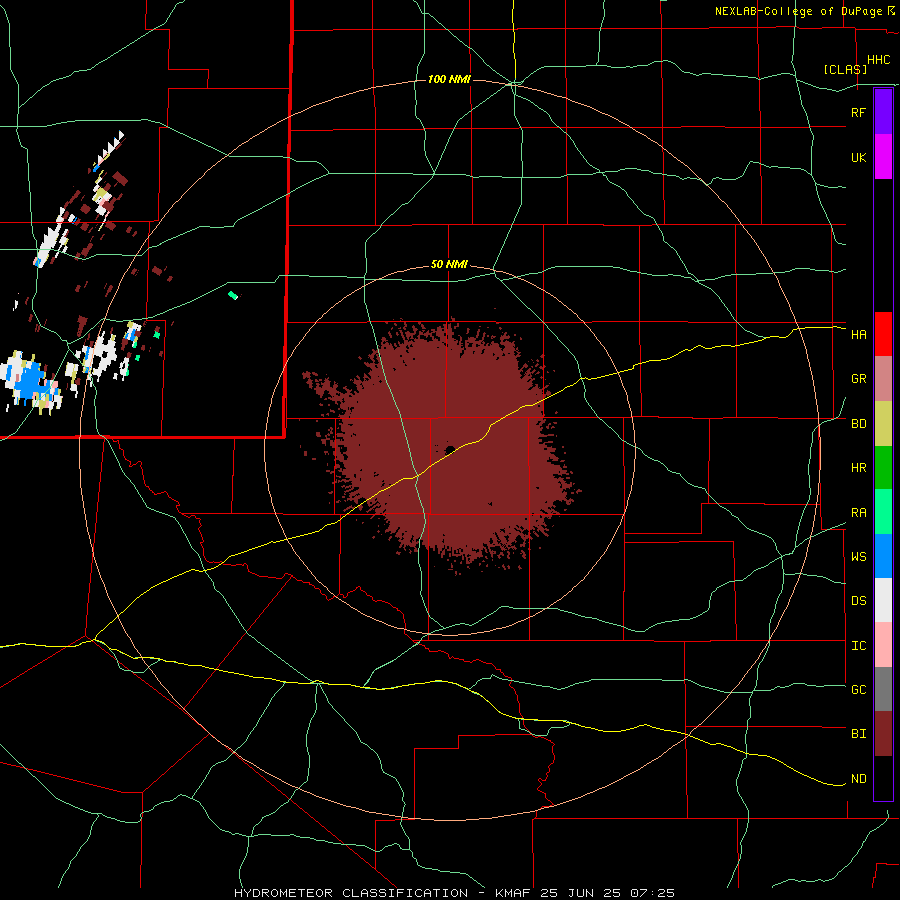Click the BI legend label
This screenshot has height=900, width=900.
click(x=858, y=734)
